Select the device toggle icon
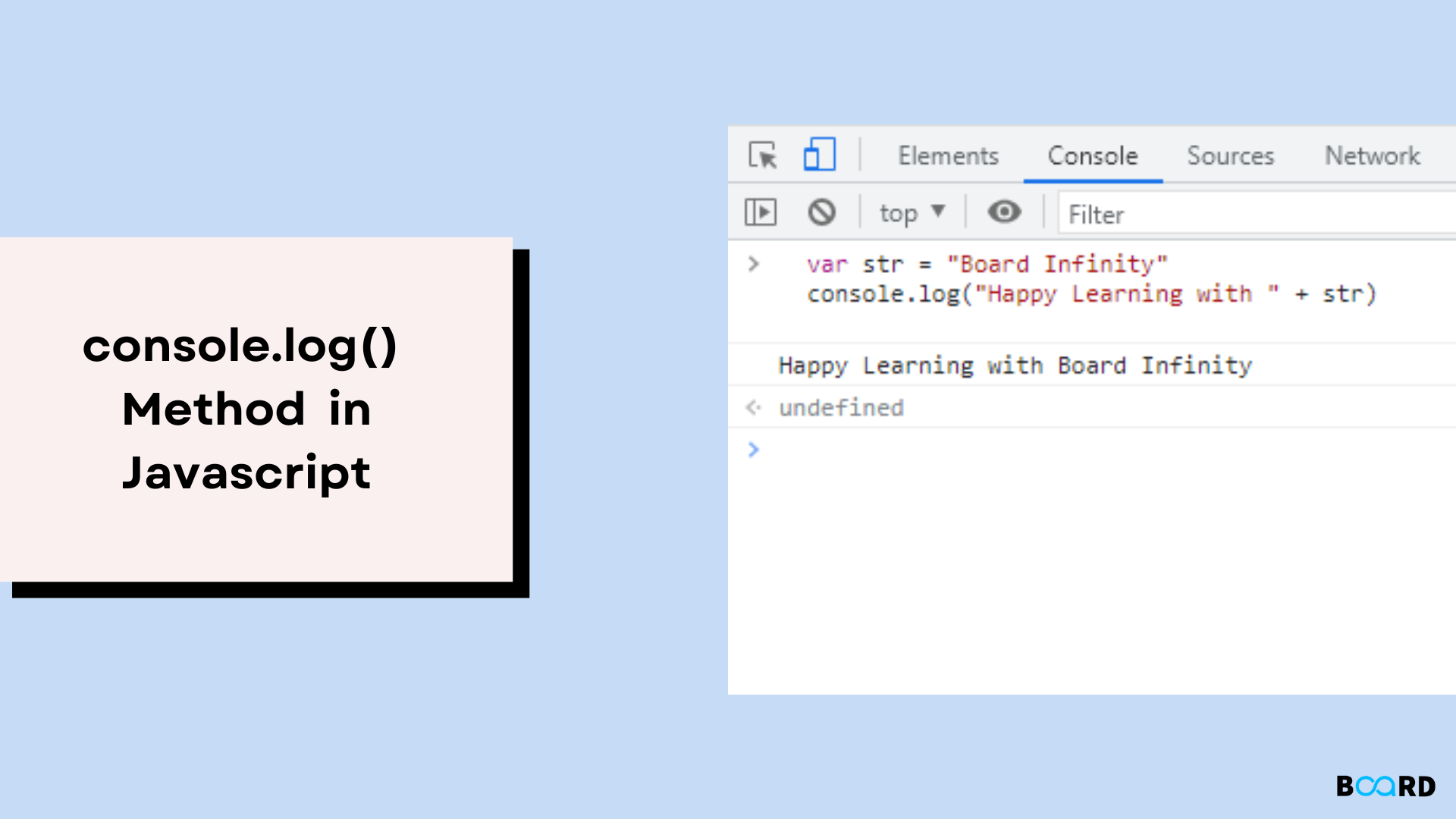This screenshot has height=819, width=1456. (820, 153)
